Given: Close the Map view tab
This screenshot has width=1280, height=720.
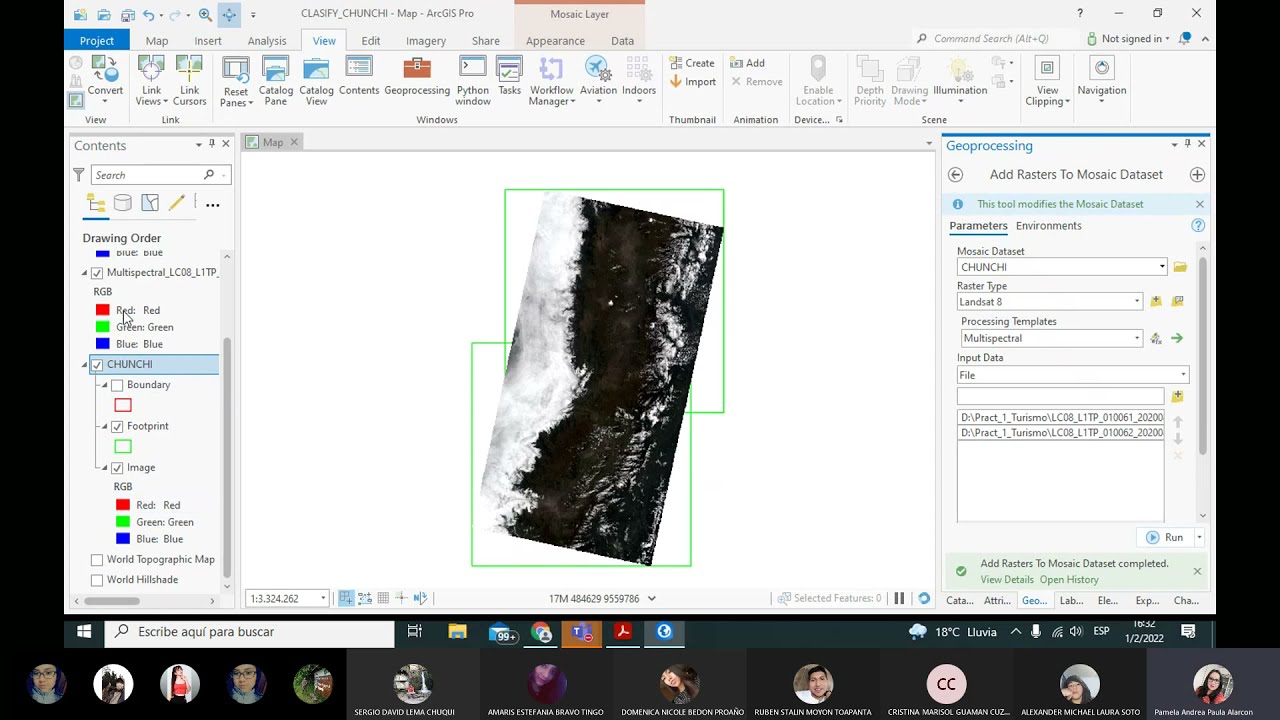Looking at the screenshot, I should [294, 142].
